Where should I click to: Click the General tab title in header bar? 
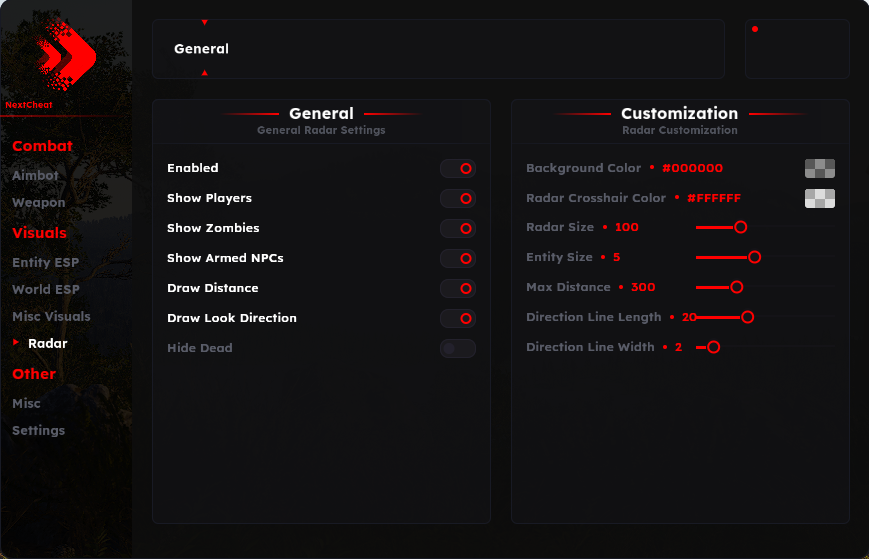201,49
